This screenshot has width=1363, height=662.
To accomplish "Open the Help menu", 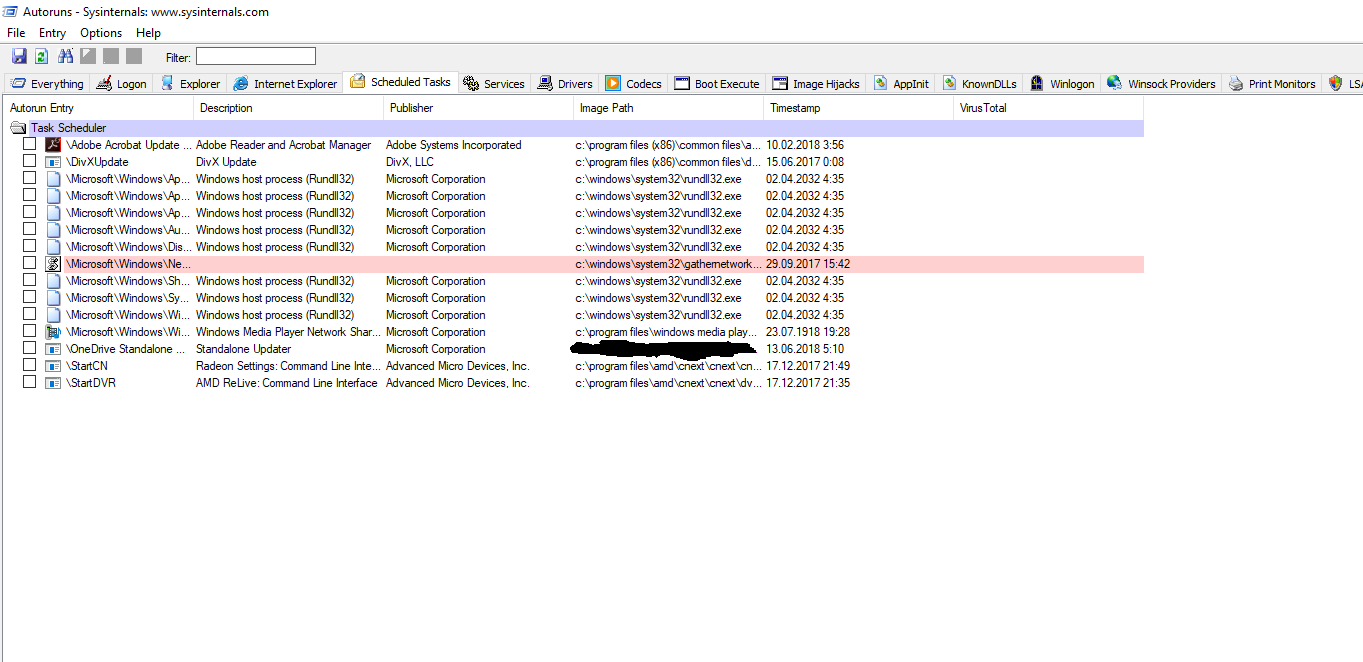I will coord(148,33).
